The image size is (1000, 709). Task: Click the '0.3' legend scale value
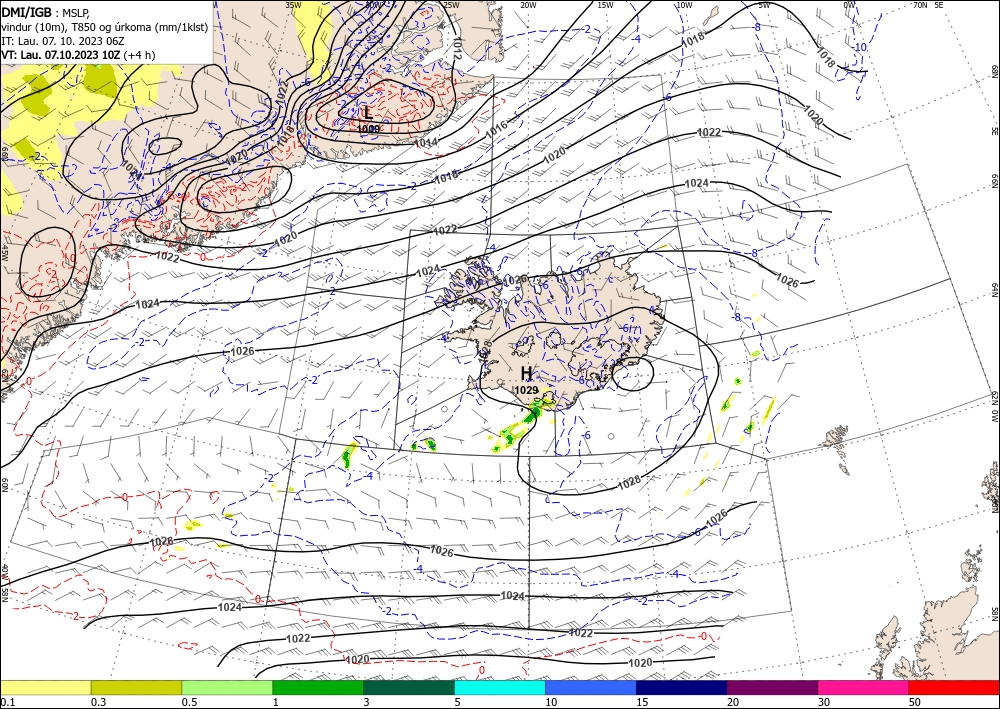point(98,702)
